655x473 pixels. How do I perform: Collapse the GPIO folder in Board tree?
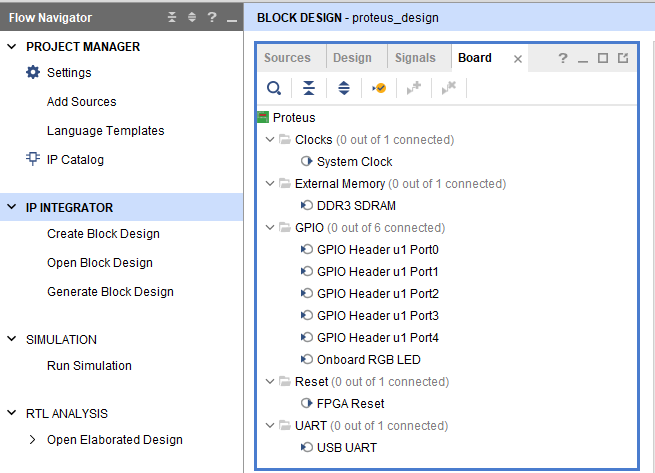[269, 228]
